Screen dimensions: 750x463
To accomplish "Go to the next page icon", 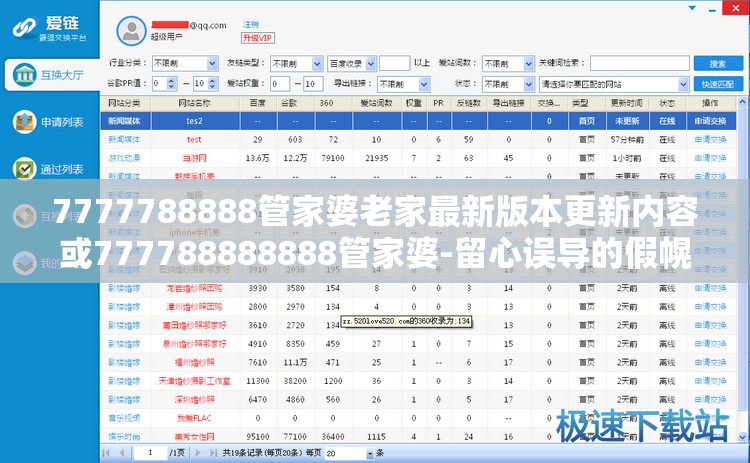I will pyautogui.click(x=198, y=452).
